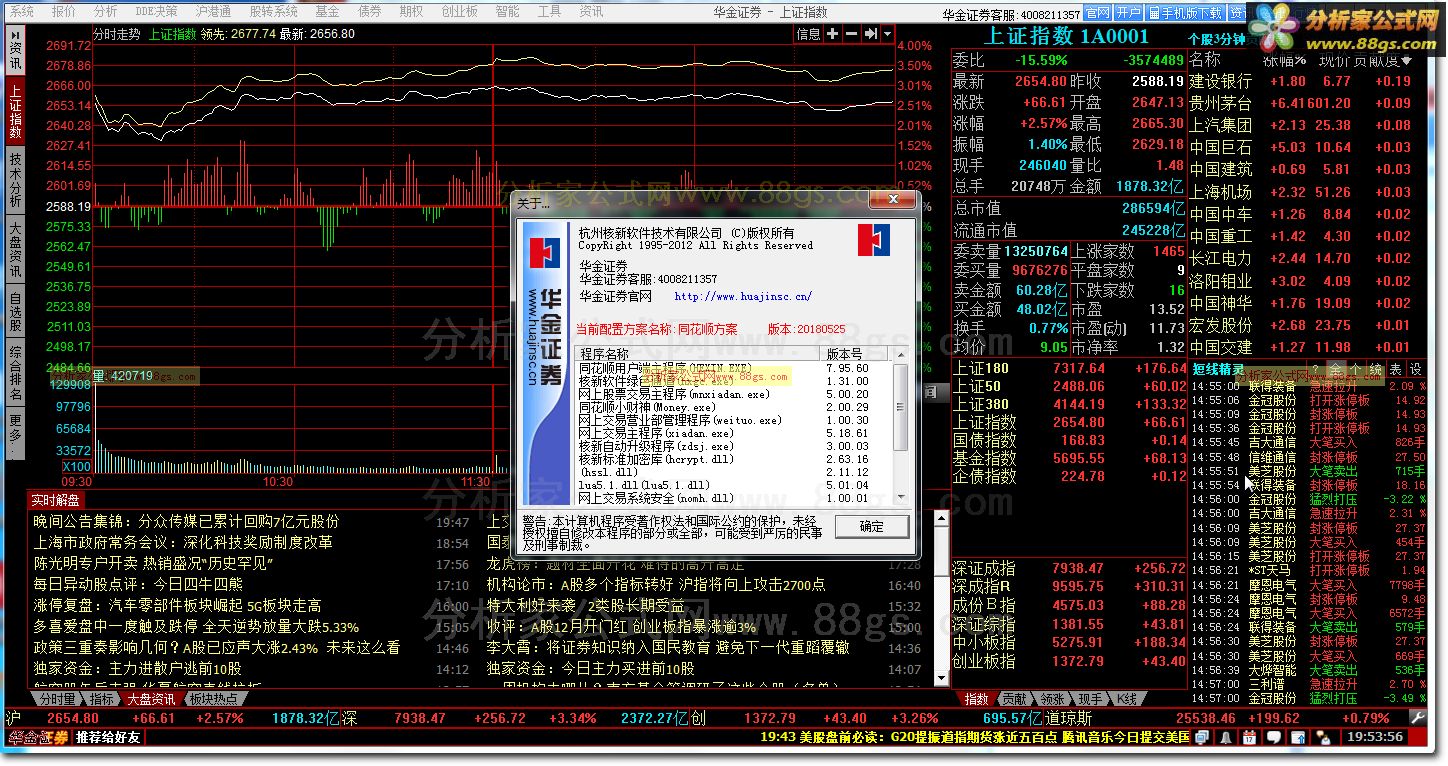This screenshot has height=766, width=1448.
Task: Open the 分析 menu
Action: click(x=105, y=11)
